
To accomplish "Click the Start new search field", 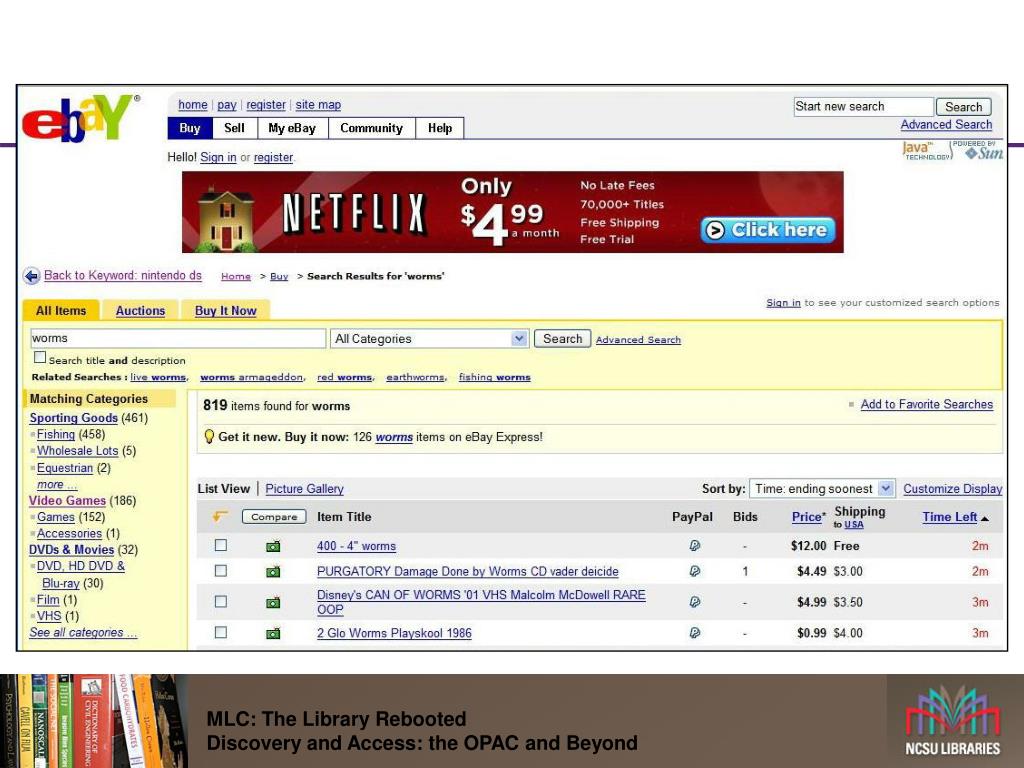I will click(863, 106).
